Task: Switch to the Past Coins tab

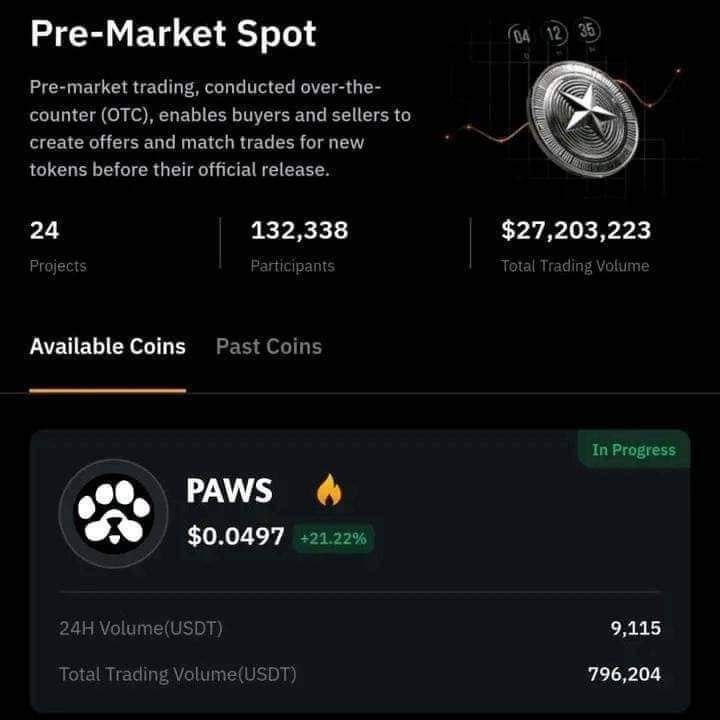Action: (x=269, y=347)
